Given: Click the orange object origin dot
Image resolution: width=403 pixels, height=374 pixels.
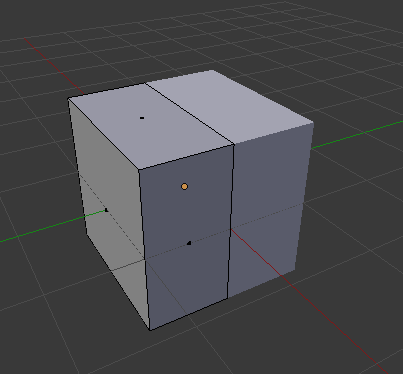Looking at the screenshot, I should click(x=184, y=187).
